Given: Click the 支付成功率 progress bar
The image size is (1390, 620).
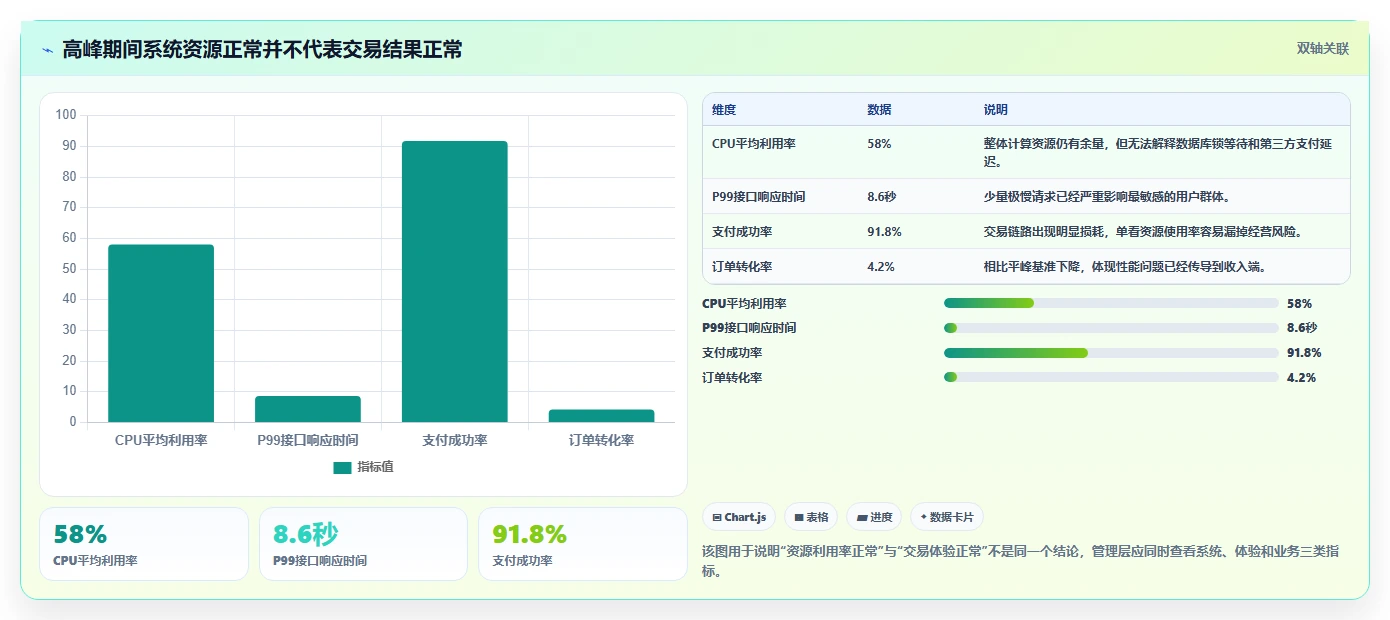Looking at the screenshot, I should tap(1111, 353).
